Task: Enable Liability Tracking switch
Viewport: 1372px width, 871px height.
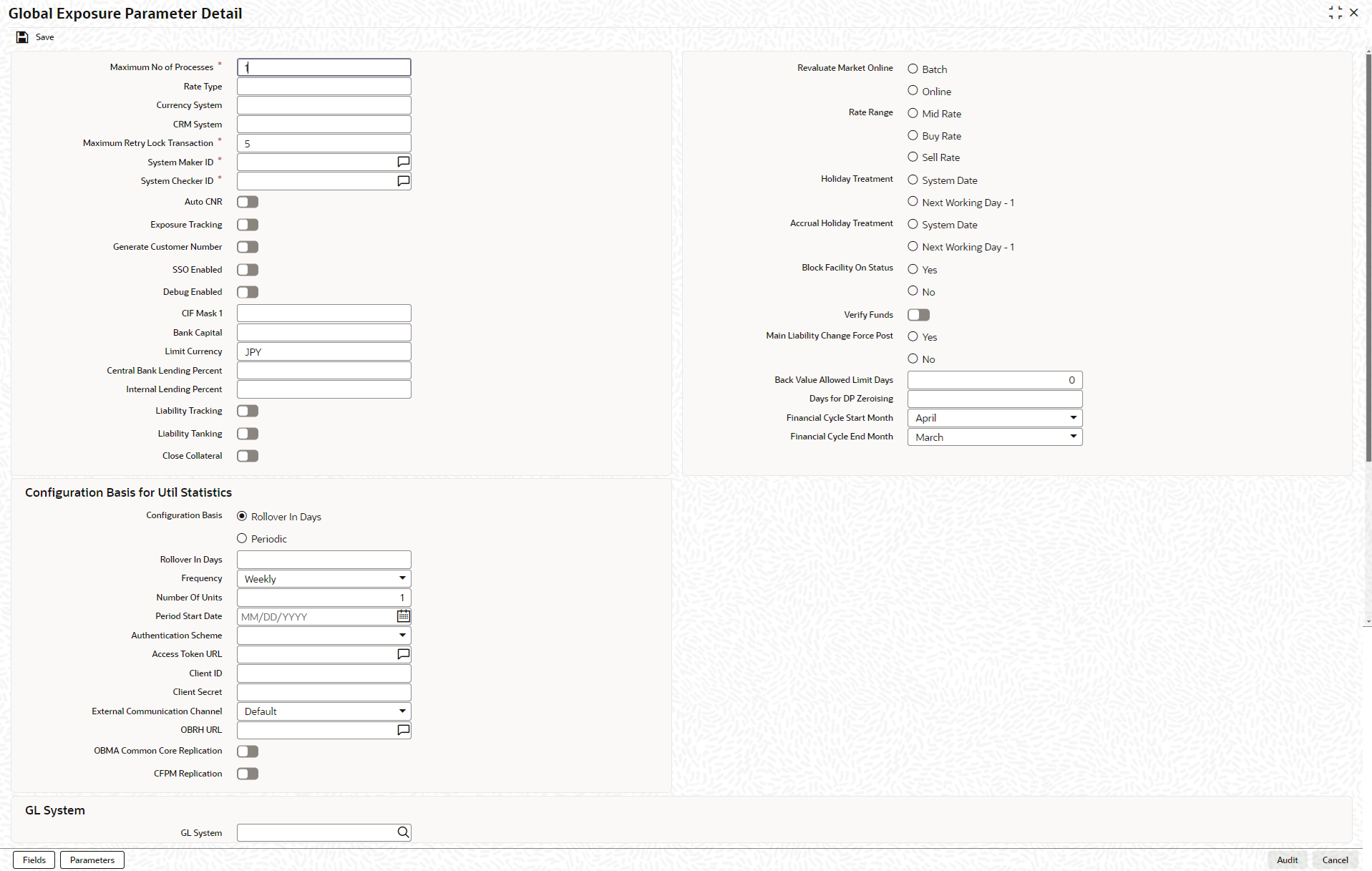Action: pos(248,411)
